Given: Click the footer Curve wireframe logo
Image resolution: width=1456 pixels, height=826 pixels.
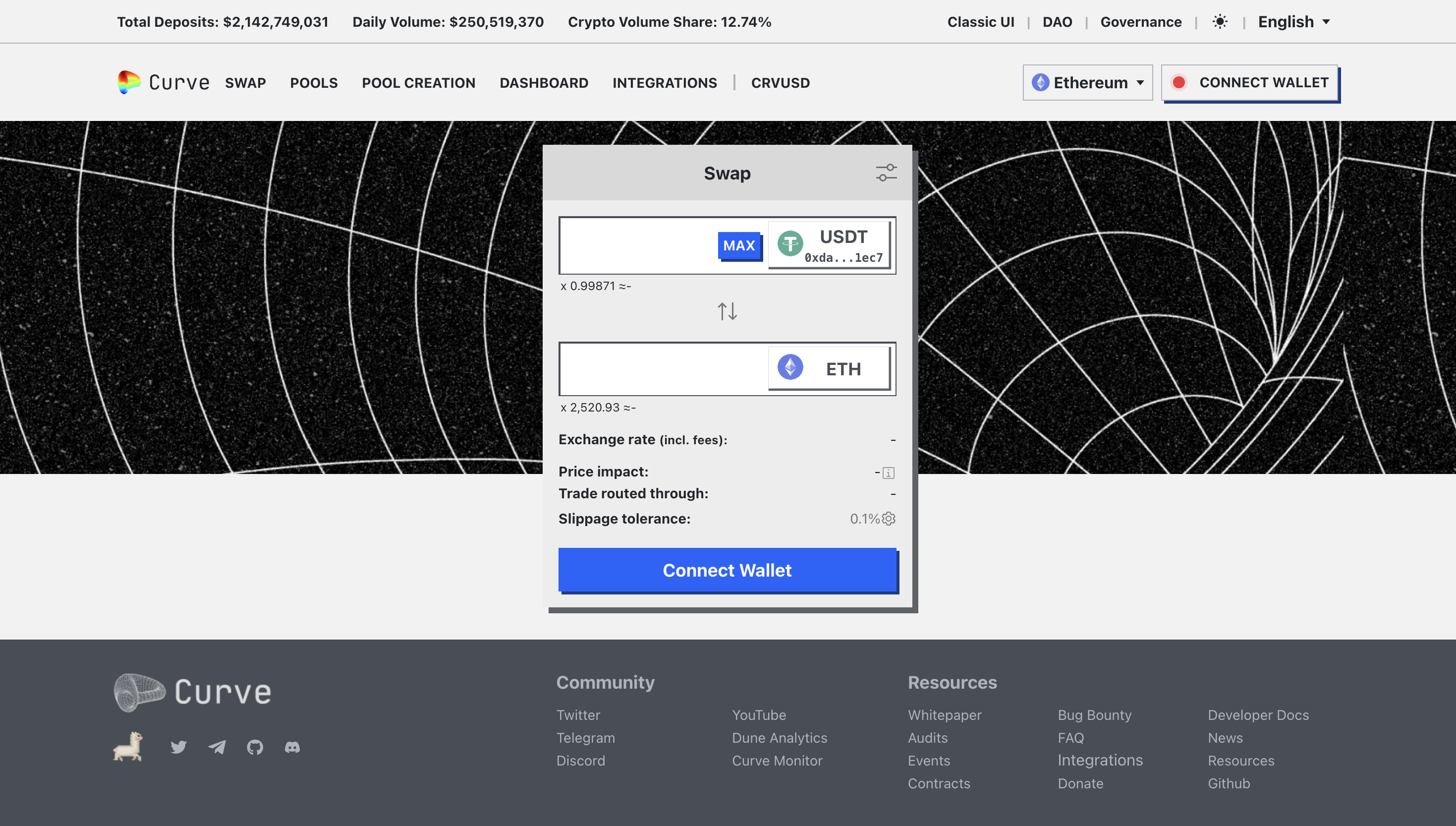Looking at the screenshot, I should tap(192, 692).
